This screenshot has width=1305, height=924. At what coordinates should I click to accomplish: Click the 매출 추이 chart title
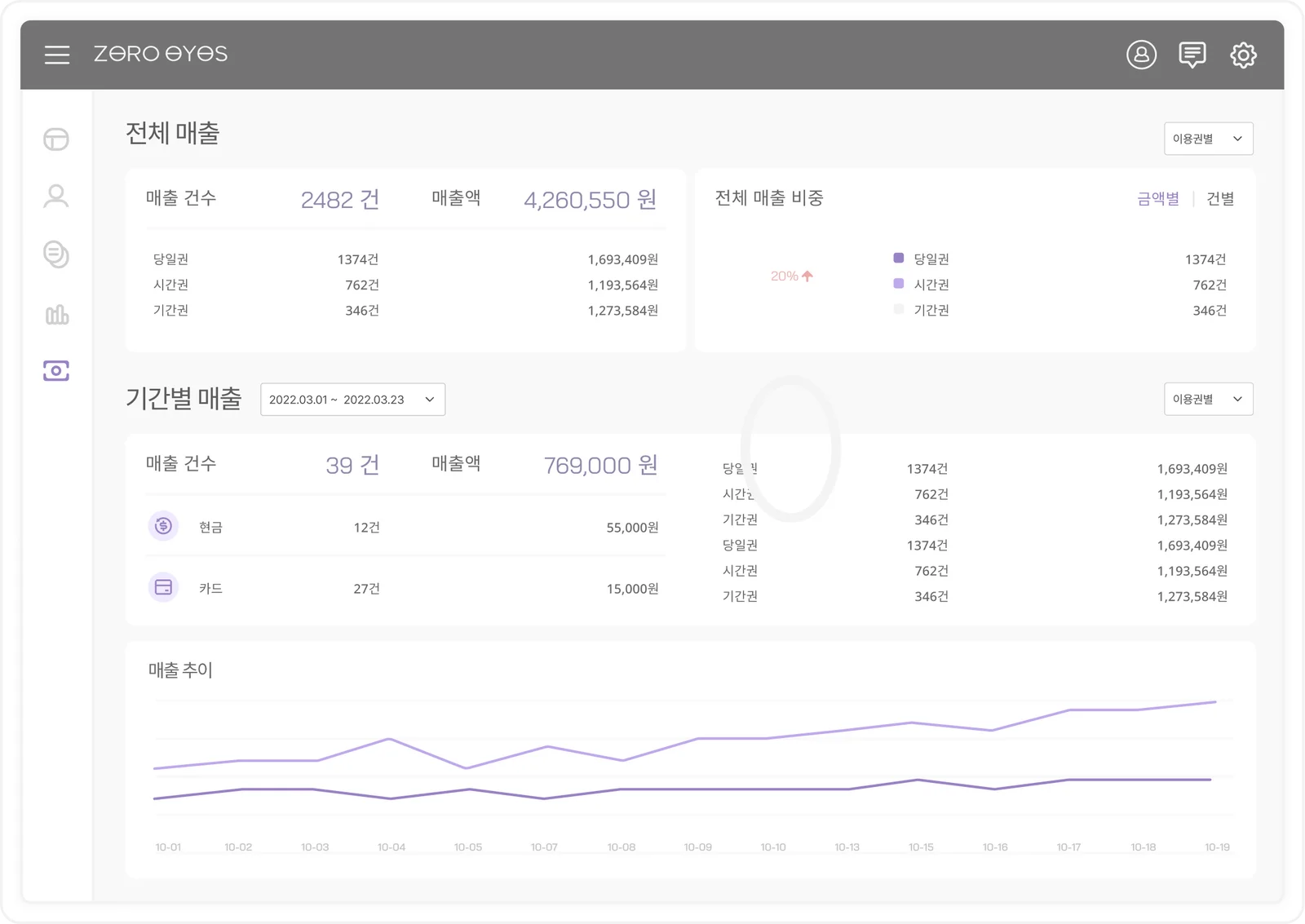[180, 670]
